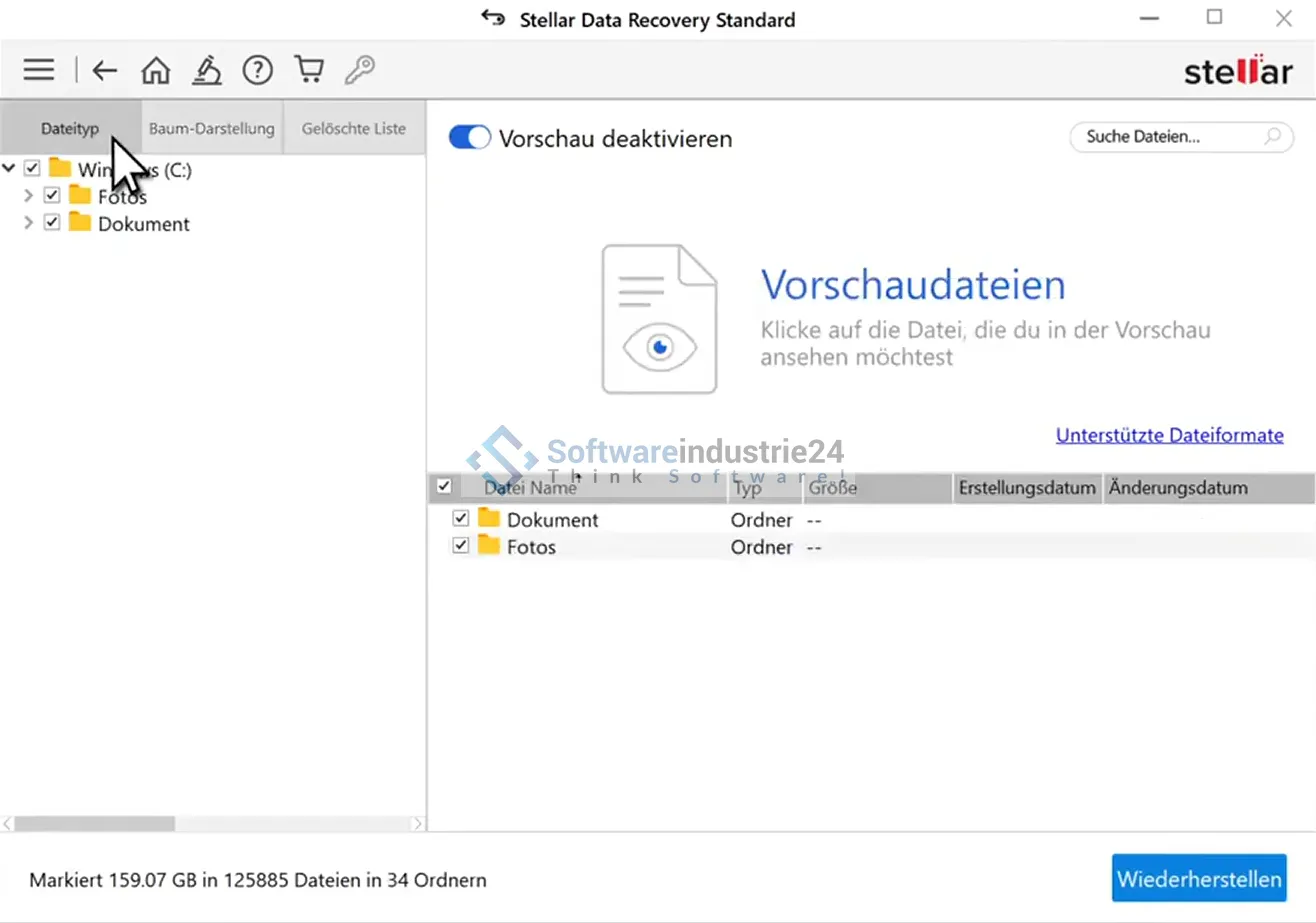Click the magnifier in the search box
The width and height of the screenshot is (1316, 923).
1273,137
